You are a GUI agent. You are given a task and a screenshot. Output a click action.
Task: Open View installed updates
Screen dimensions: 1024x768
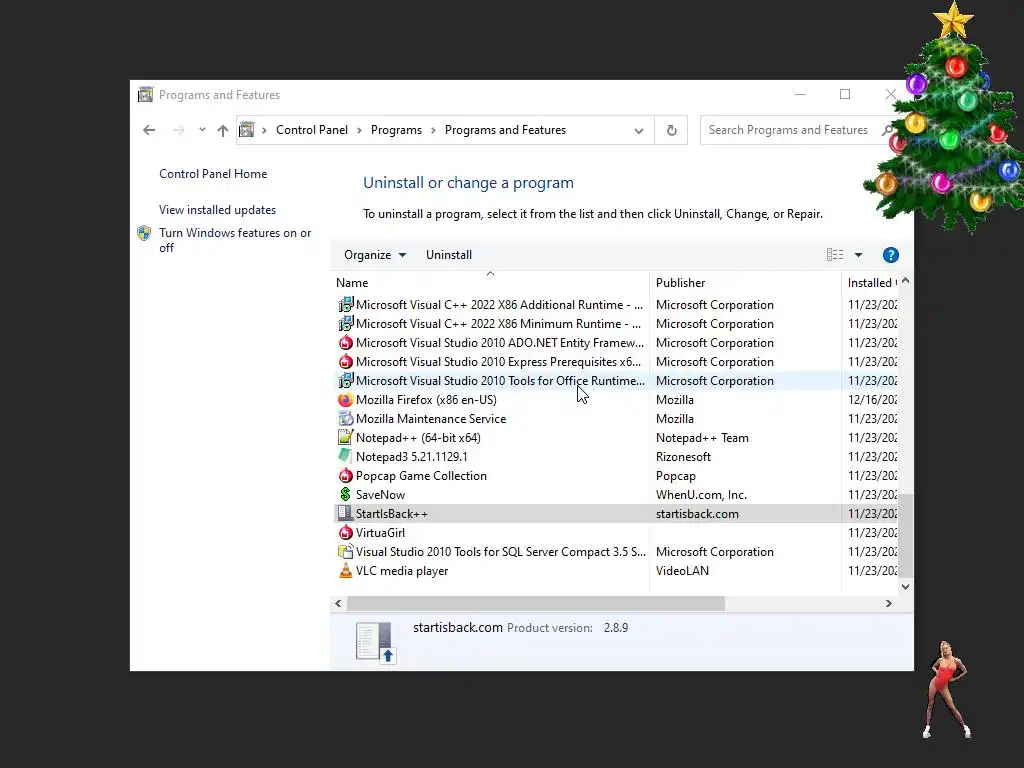pos(217,210)
